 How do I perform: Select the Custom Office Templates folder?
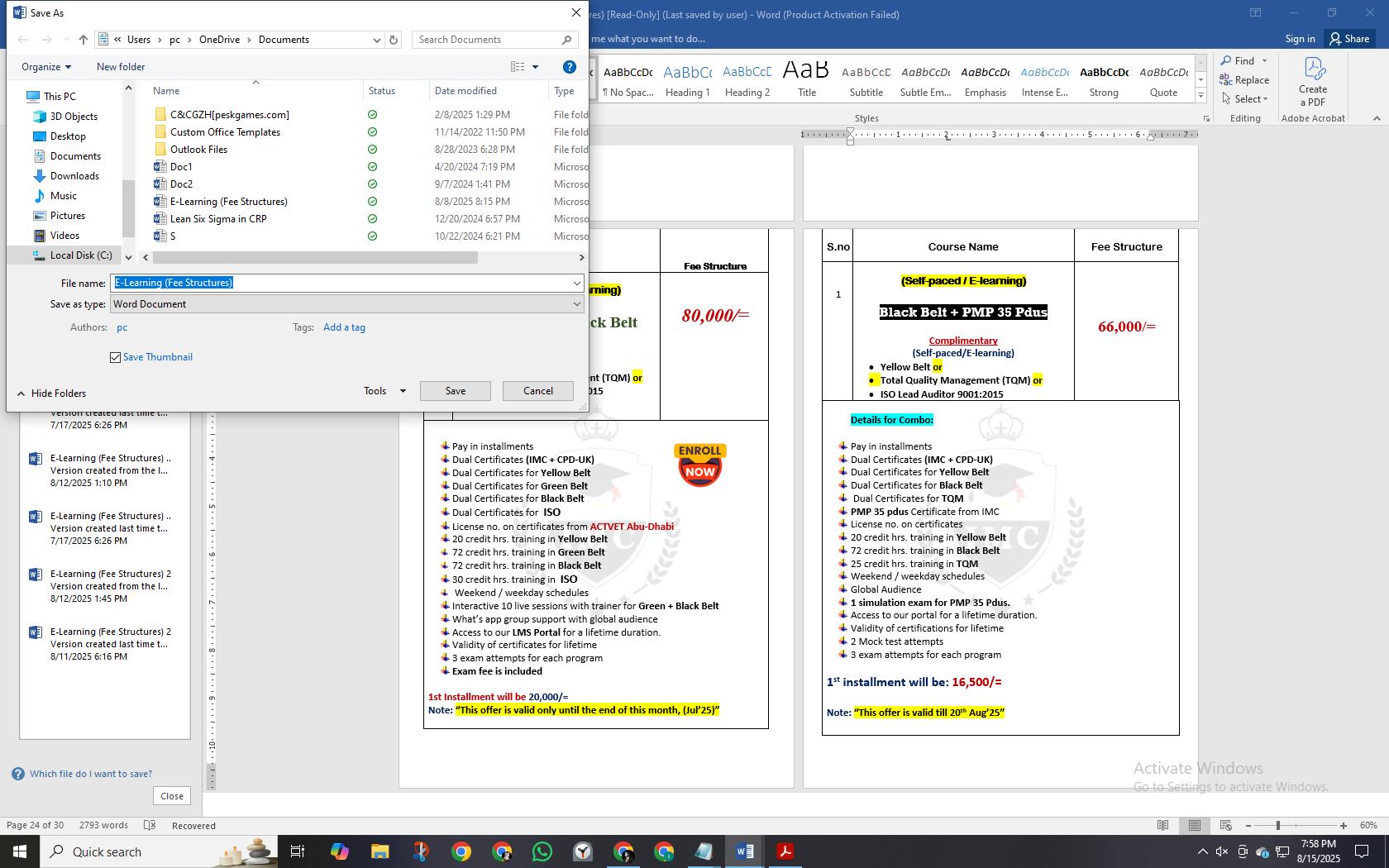[x=225, y=132]
